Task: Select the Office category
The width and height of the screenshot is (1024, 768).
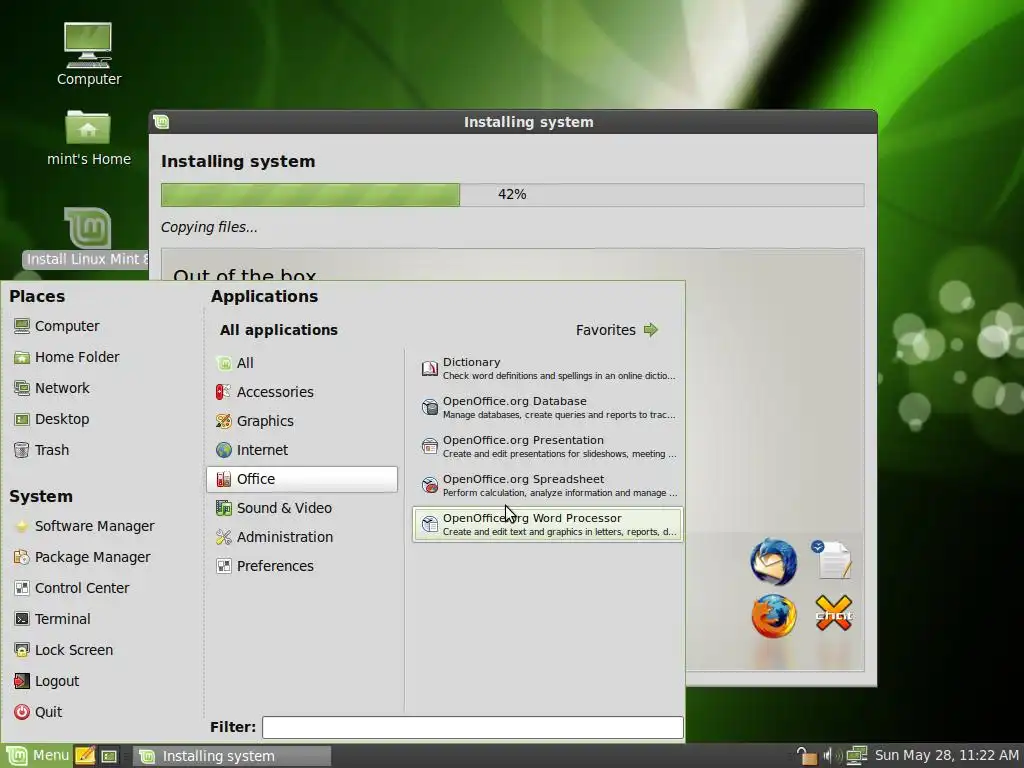Action: tap(302, 479)
